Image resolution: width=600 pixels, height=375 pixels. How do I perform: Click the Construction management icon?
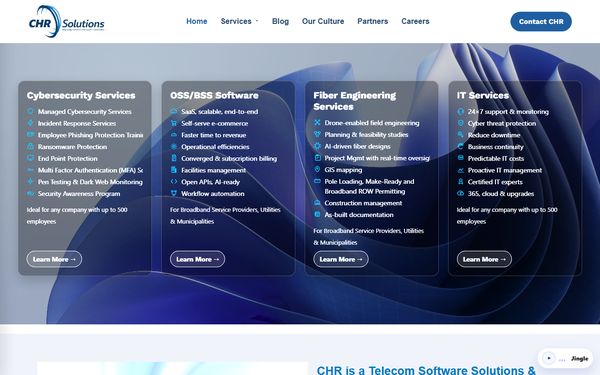point(317,203)
